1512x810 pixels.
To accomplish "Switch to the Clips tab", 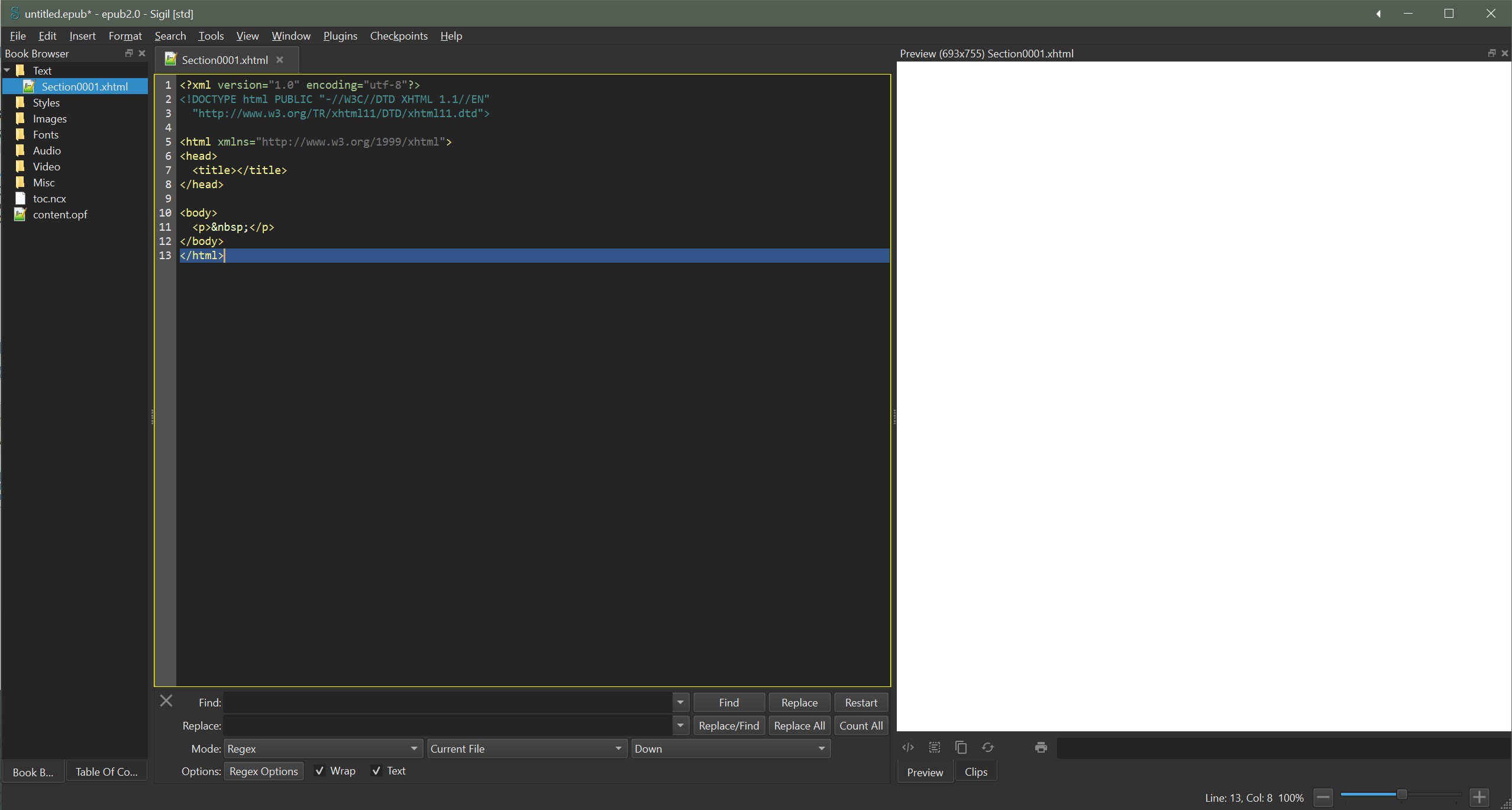I will (x=975, y=772).
